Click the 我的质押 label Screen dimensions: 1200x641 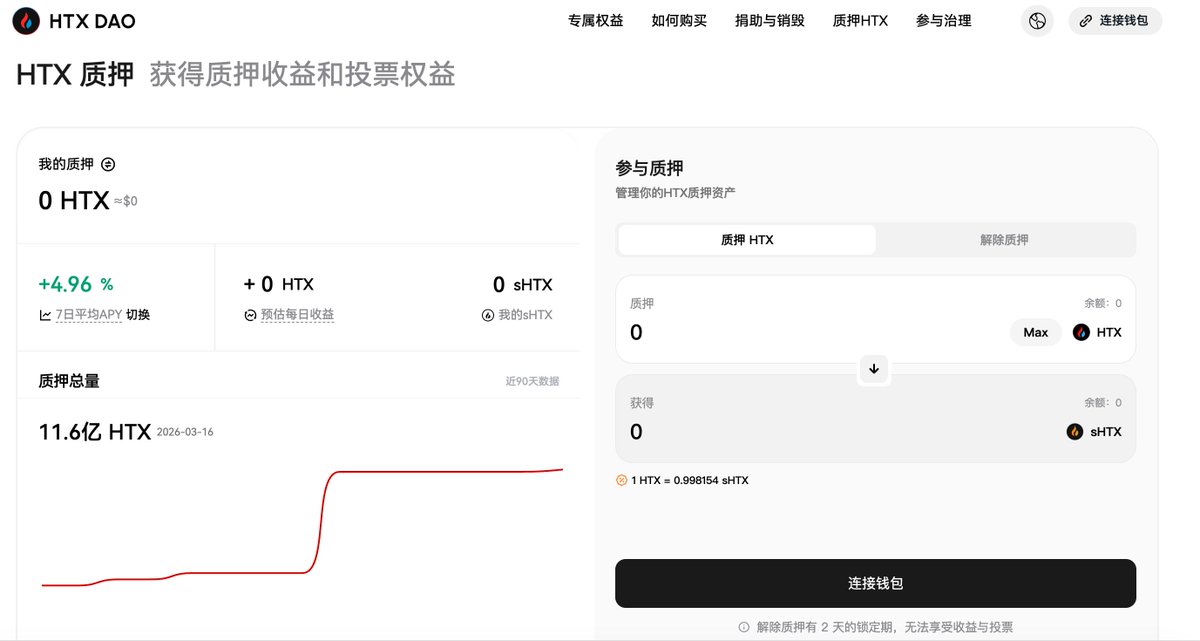coord(66,164)
